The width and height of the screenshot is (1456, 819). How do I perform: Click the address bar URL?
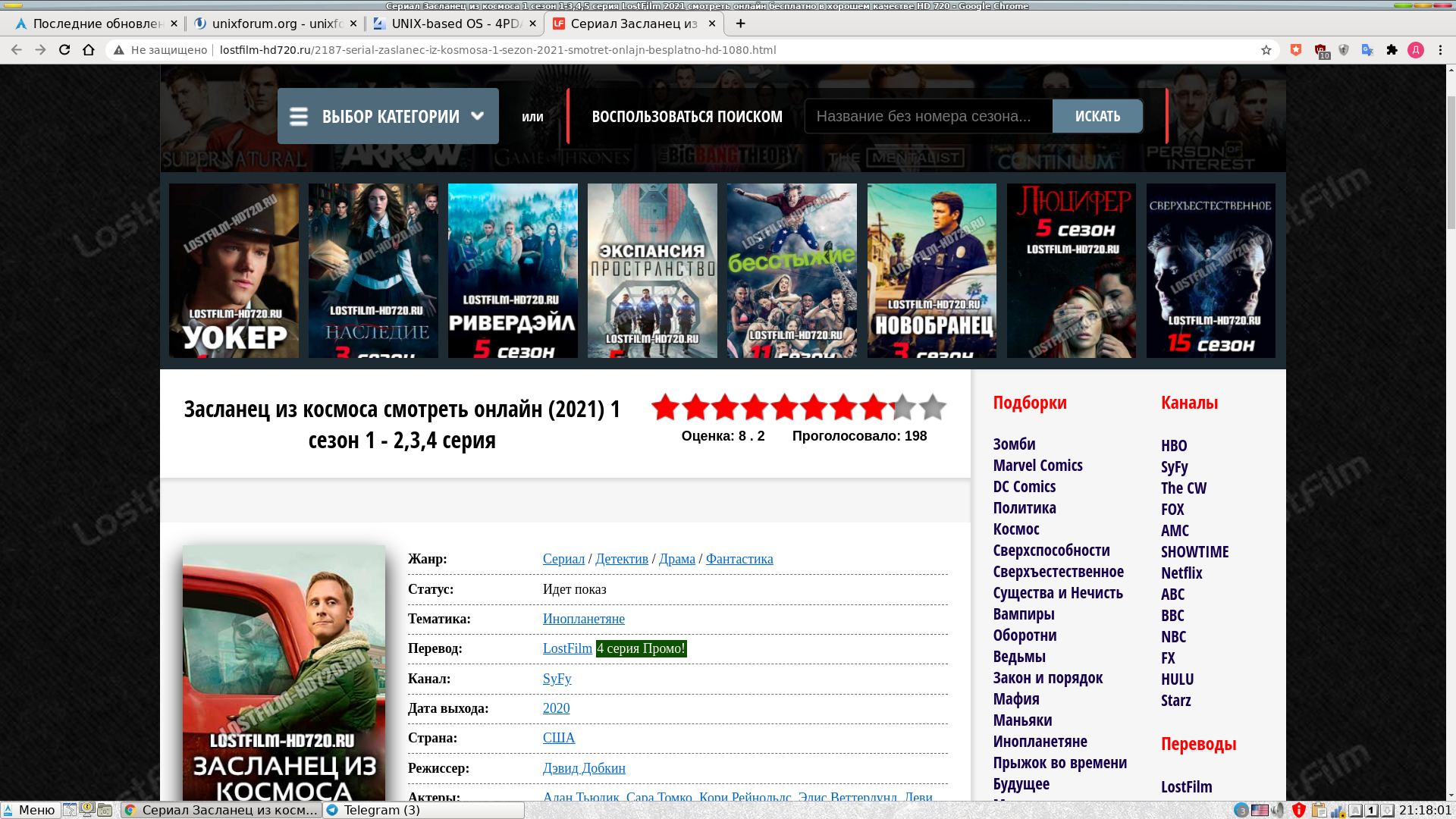click(x=497, y=50)
